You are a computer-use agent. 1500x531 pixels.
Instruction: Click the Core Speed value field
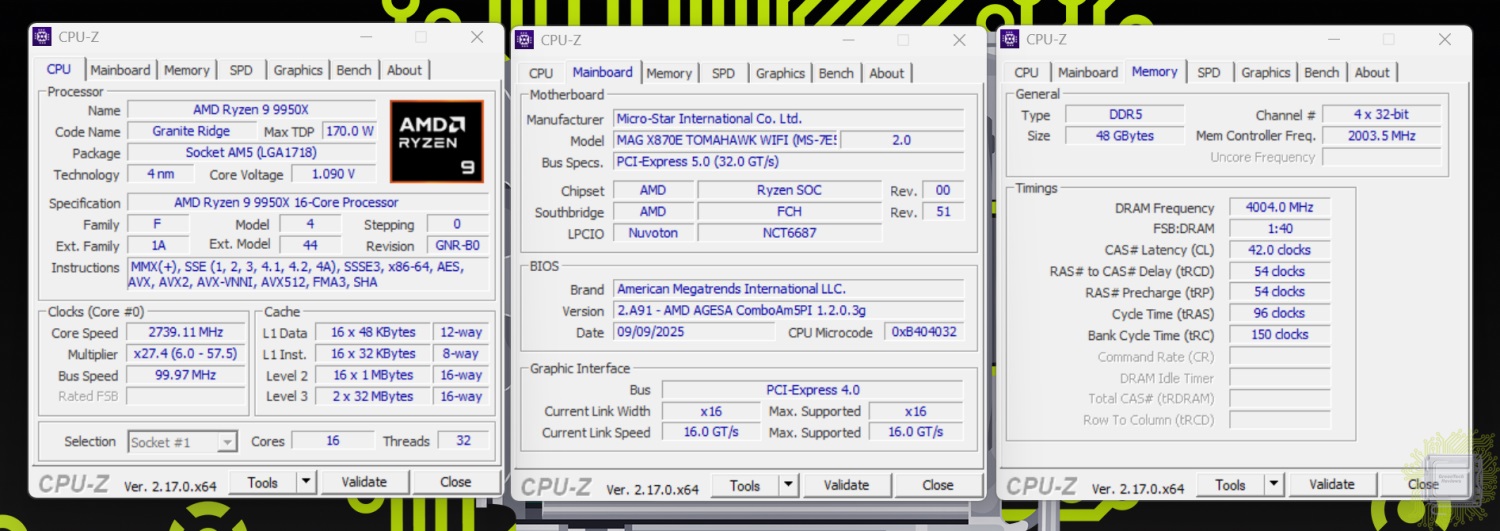click(186, 333)
